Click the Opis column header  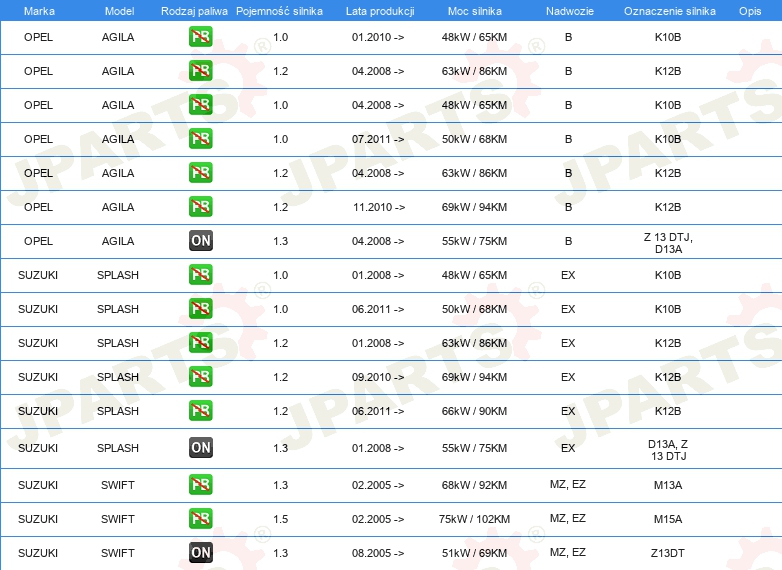pyautogui.click(x=750, y=11)
